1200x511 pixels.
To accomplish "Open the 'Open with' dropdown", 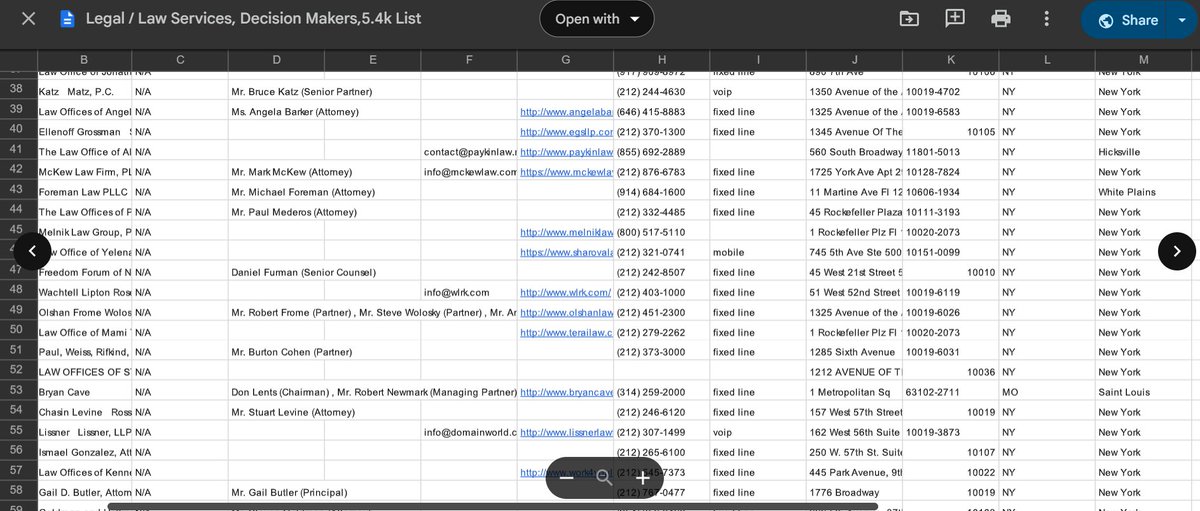I will point(597,19).
